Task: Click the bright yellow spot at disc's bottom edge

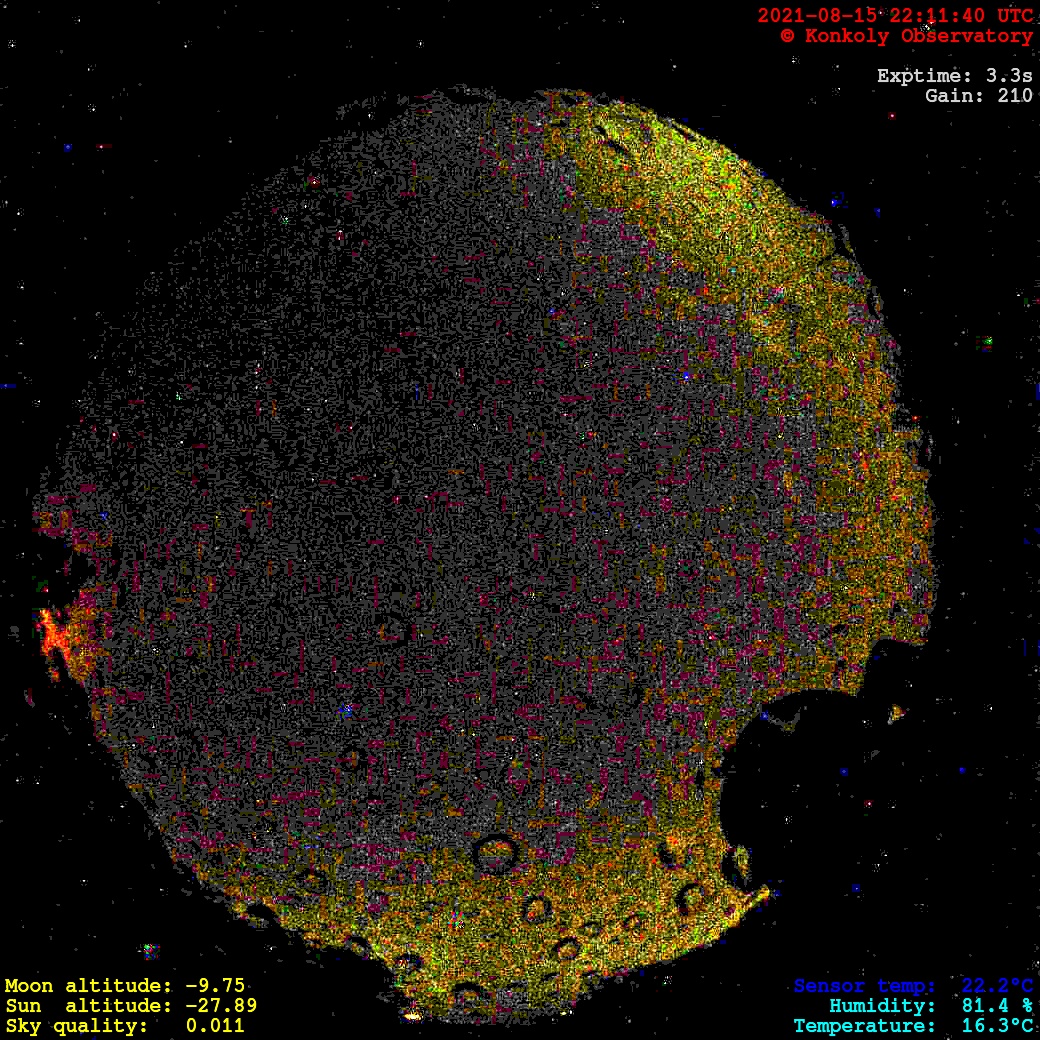Action: click(412, 1016)
